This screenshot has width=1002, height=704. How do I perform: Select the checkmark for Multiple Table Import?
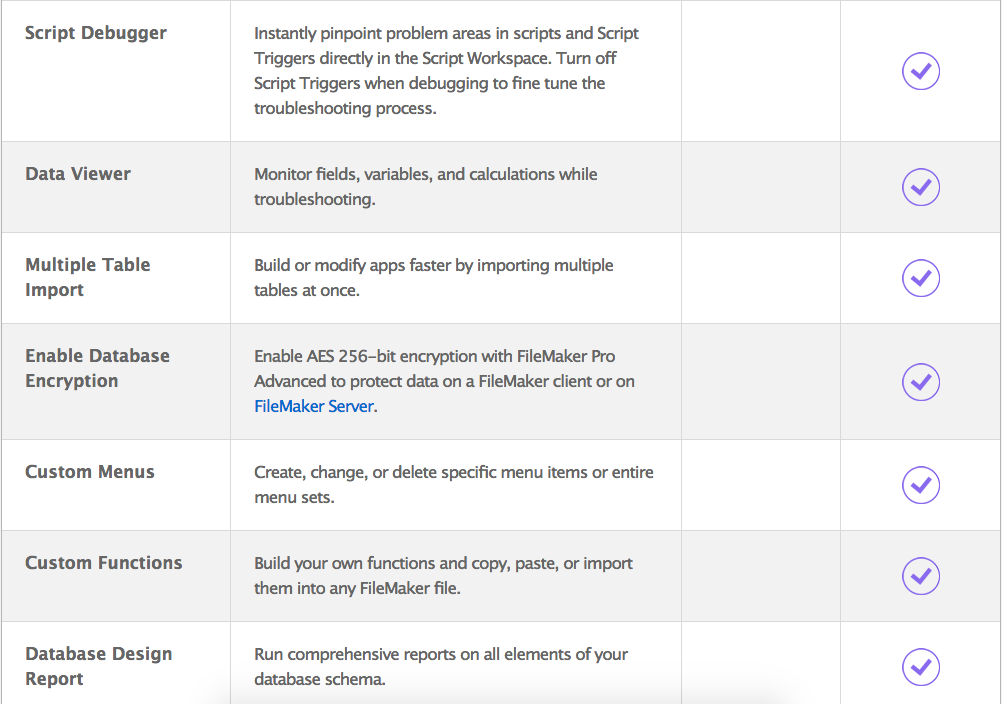[921, 278]
